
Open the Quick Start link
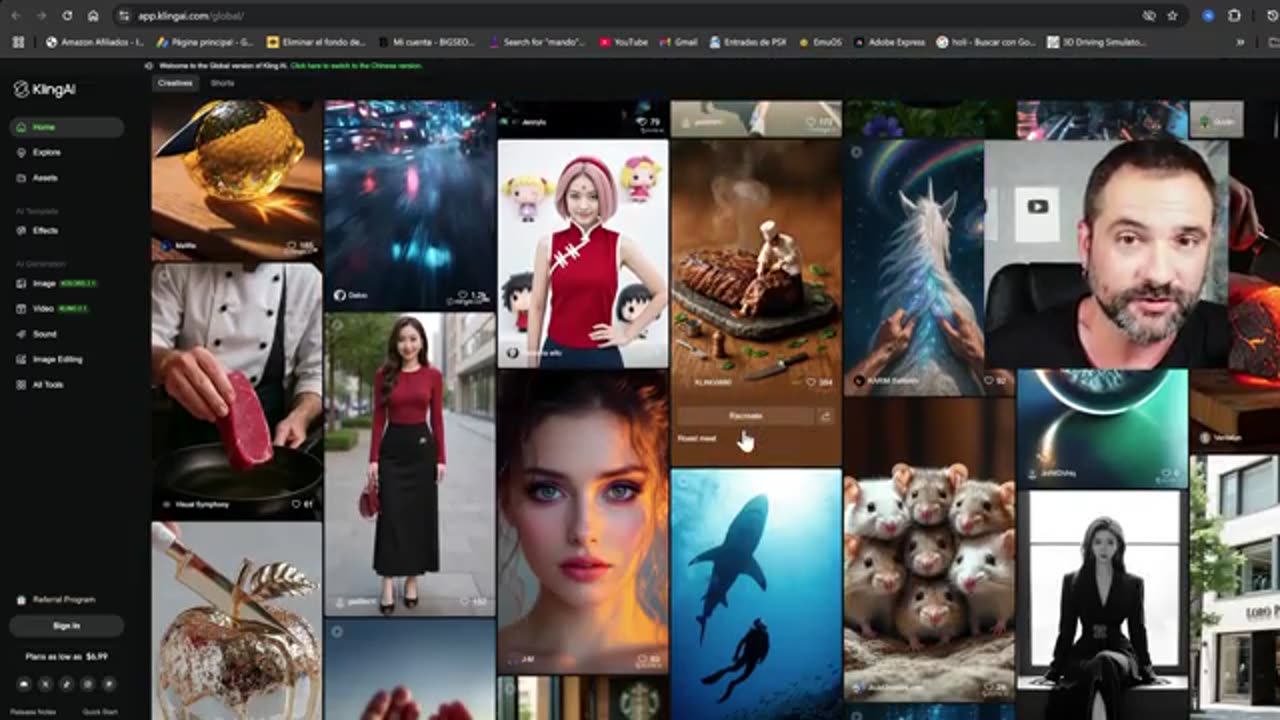coord(100,712)
